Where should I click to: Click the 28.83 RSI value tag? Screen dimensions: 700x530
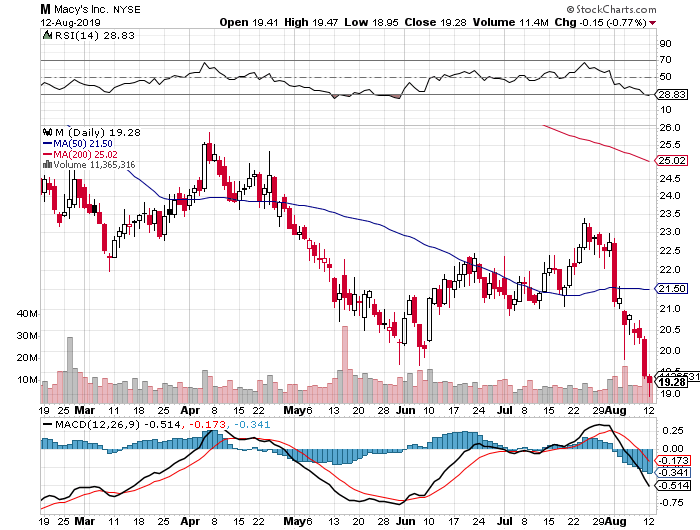tap(672, 95)
